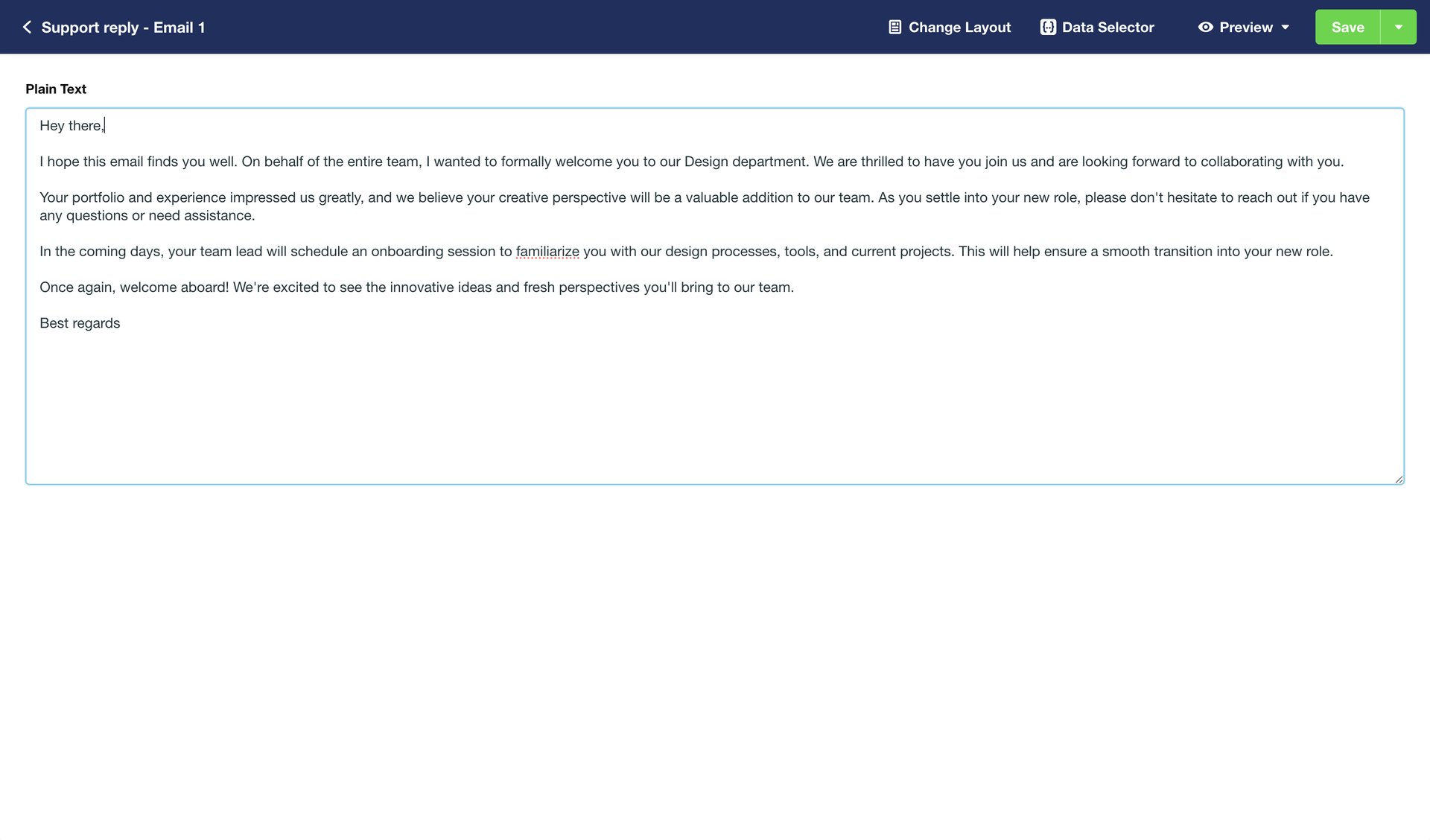Image resolution: width=1430 pixels, height=840 pixels.
Task: Click the Plain Text field label
Action: pos(56,89)
